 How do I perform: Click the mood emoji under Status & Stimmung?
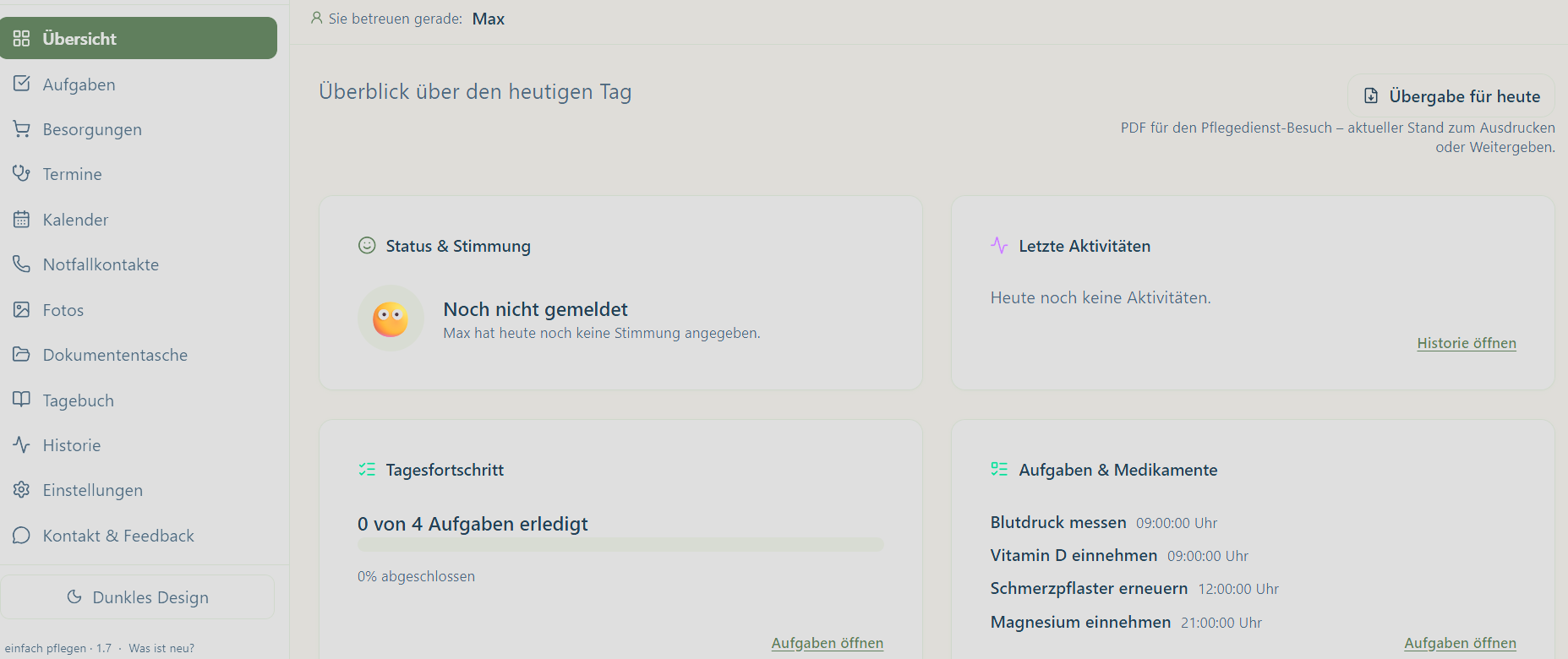(x=391, y=319)
